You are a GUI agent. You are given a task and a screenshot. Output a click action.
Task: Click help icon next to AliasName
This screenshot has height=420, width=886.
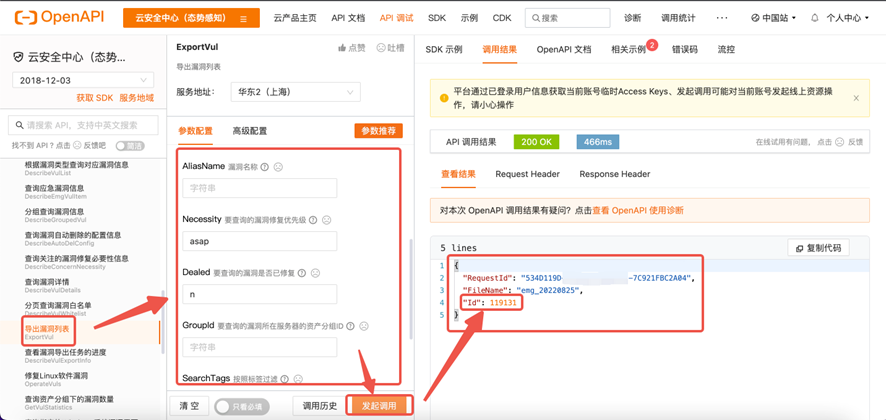tap(264, 167)
